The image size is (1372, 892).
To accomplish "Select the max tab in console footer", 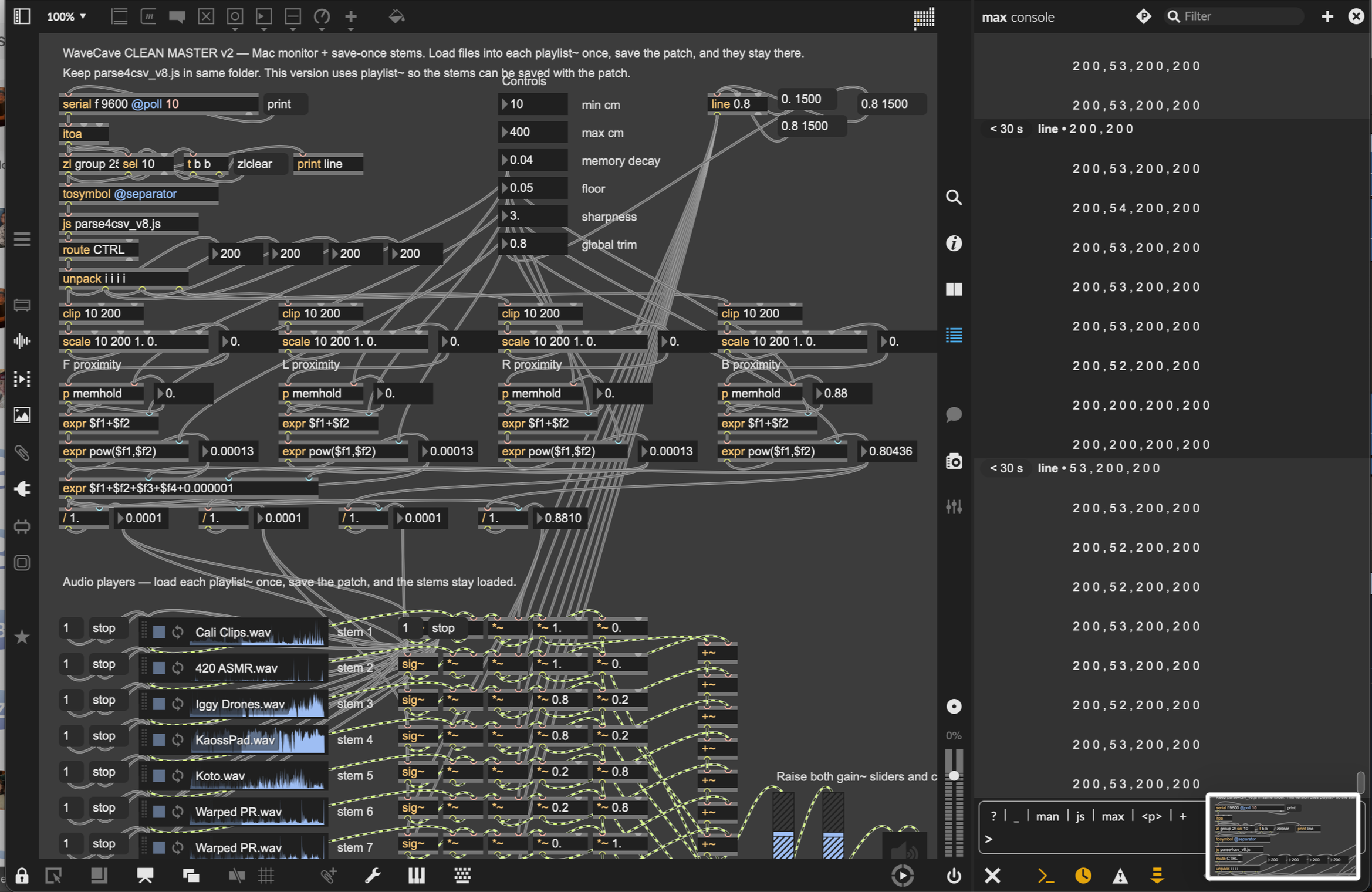I will 1113,816.
